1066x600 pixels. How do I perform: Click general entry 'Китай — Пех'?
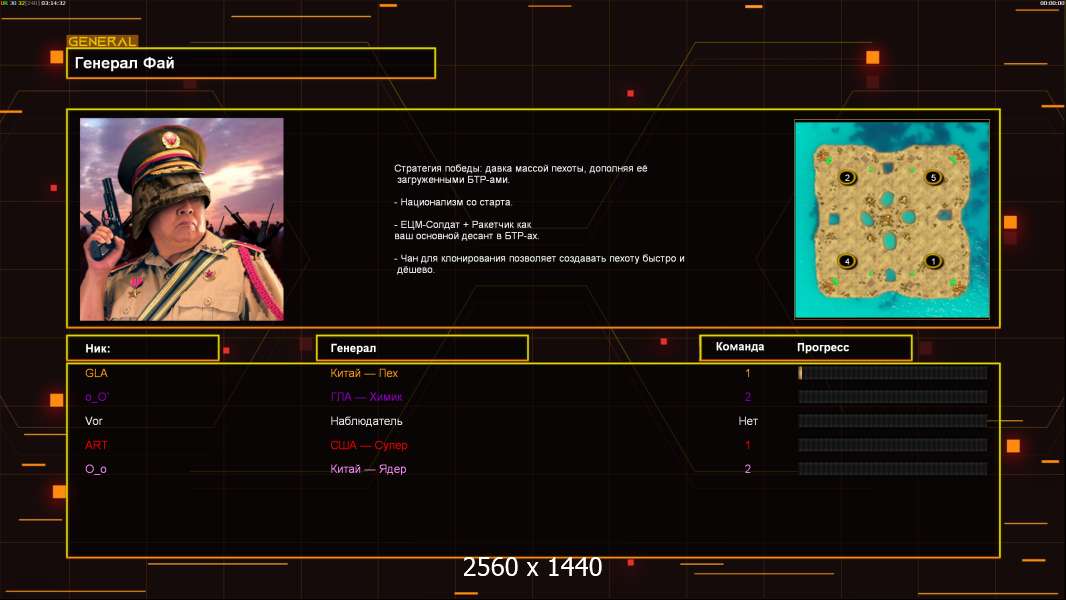coord(364,373)
